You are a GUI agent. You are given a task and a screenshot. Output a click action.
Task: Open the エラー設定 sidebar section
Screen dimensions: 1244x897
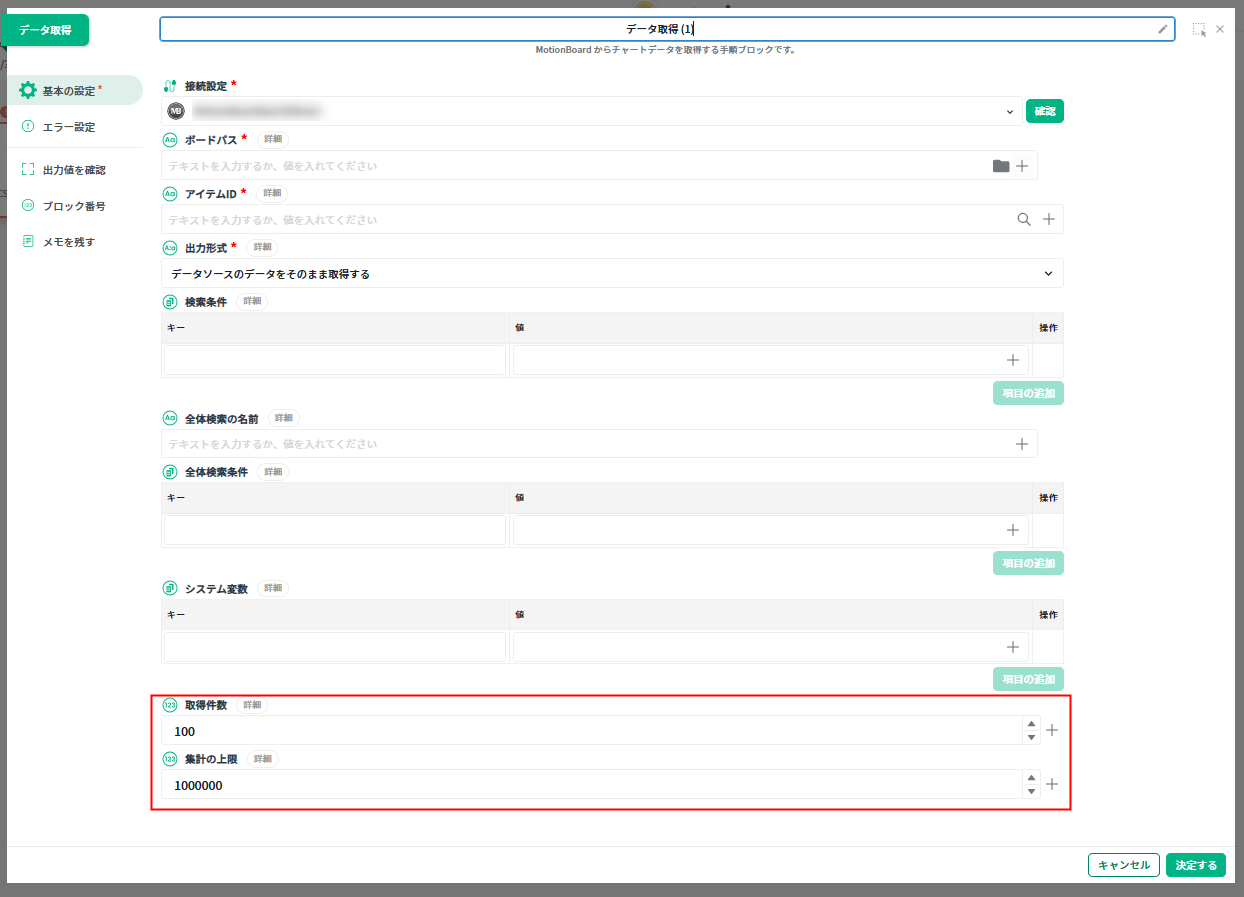69,127
